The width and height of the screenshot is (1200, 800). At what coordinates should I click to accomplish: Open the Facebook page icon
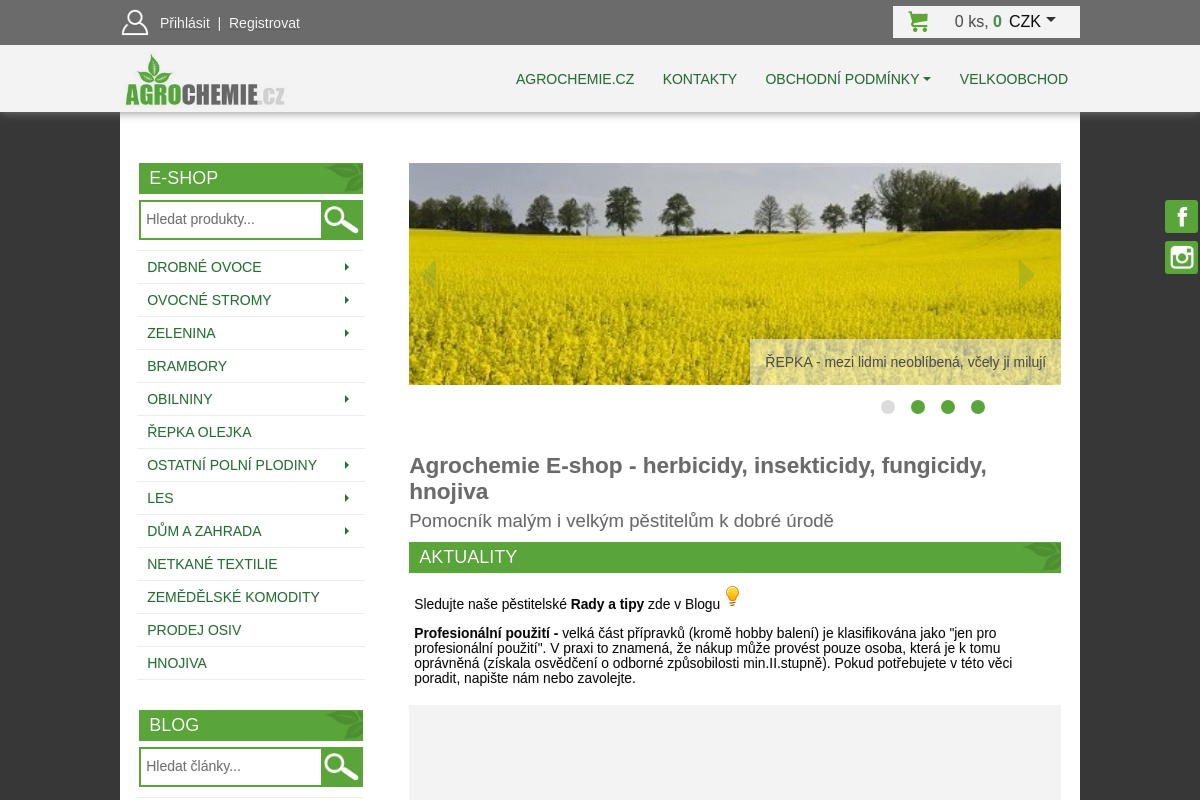[1181, 216]
